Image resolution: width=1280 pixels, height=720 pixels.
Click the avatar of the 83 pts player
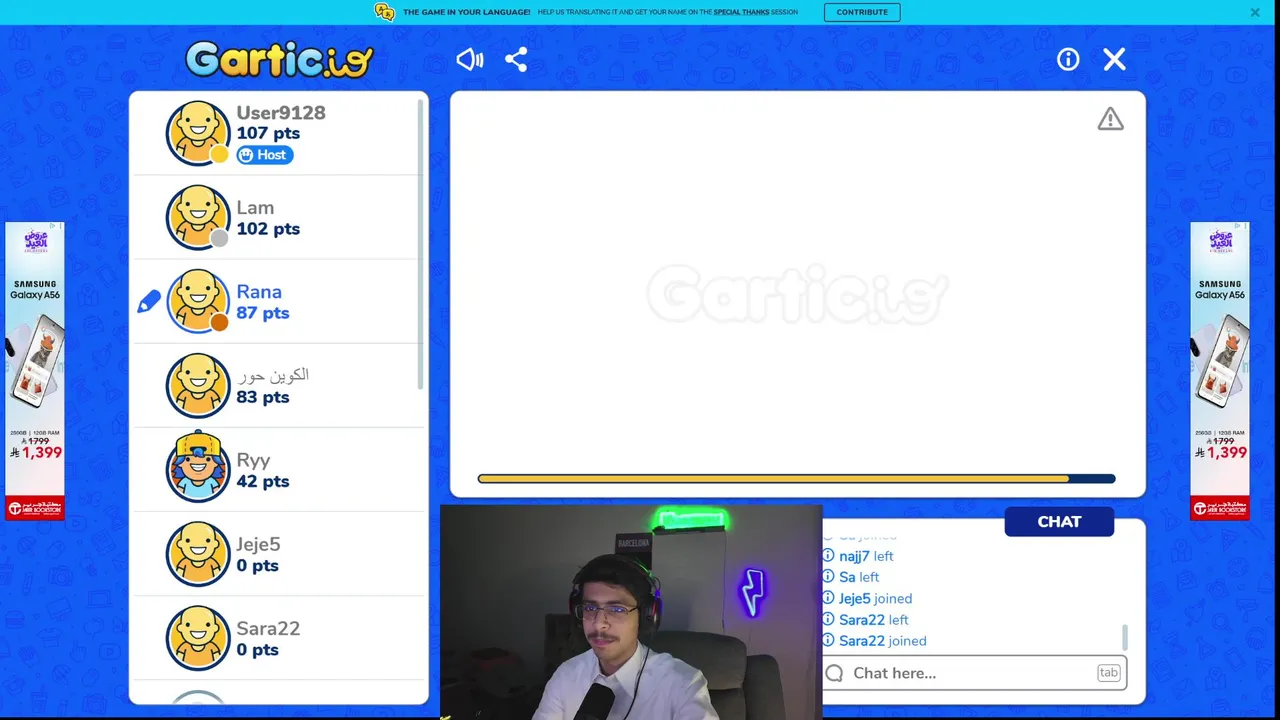[198, 385]
